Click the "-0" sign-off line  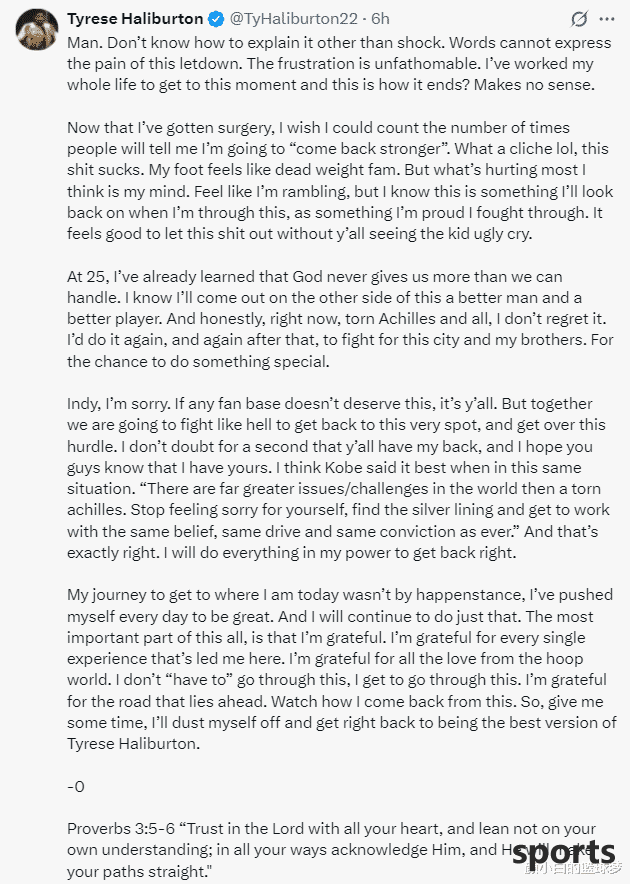pyautogui.click(x=76, y=786)
